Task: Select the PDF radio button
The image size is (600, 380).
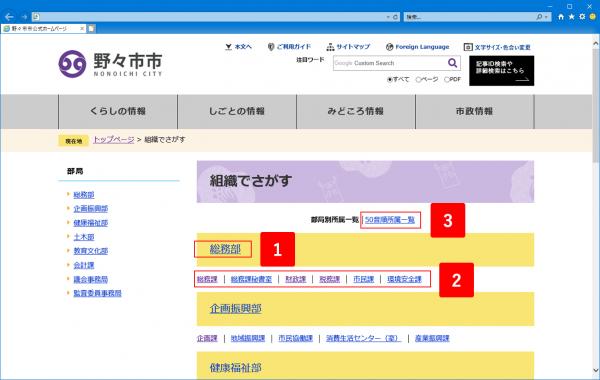Action: [x=447, y=80]
